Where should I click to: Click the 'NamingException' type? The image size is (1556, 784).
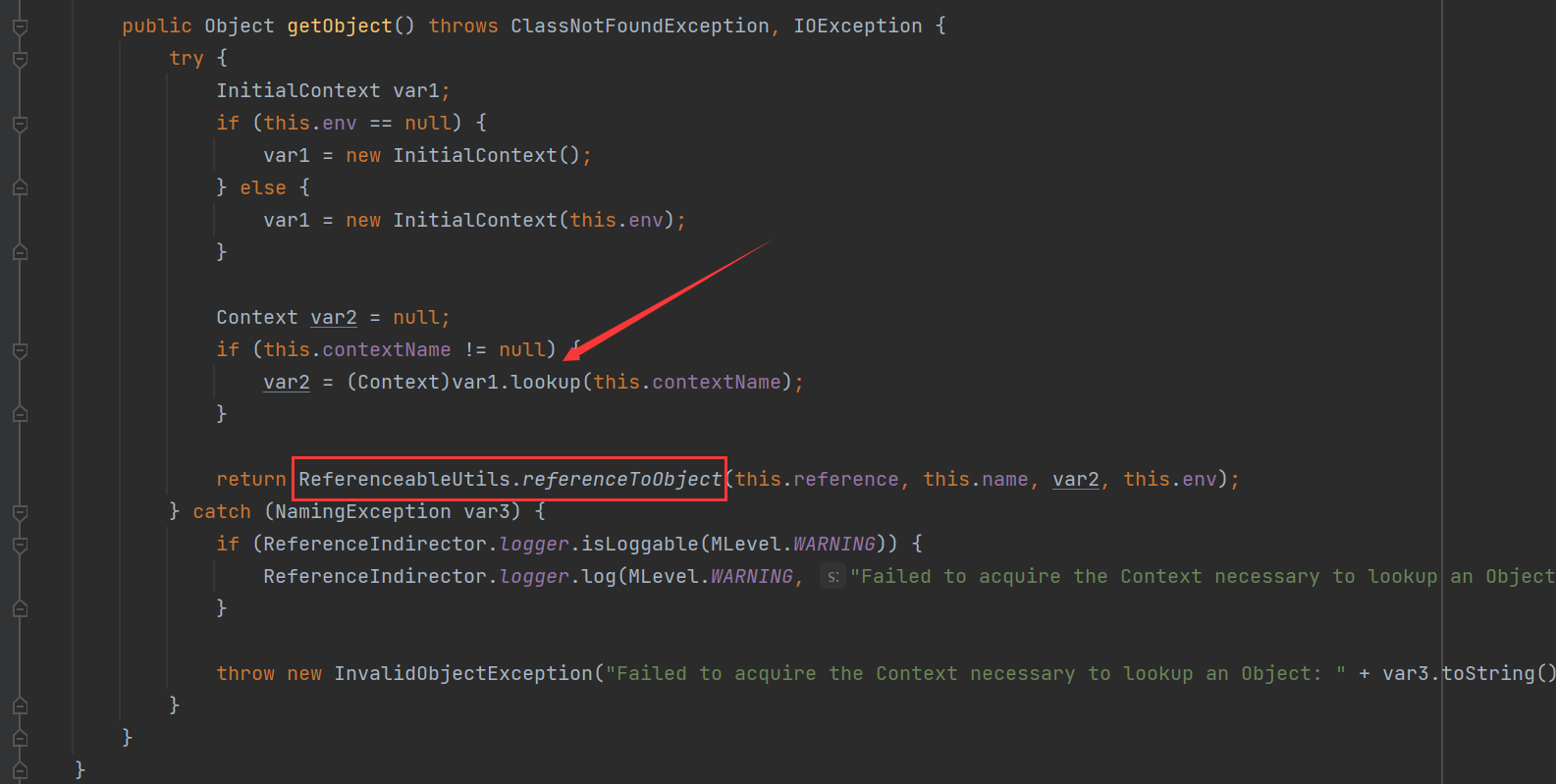363,512
